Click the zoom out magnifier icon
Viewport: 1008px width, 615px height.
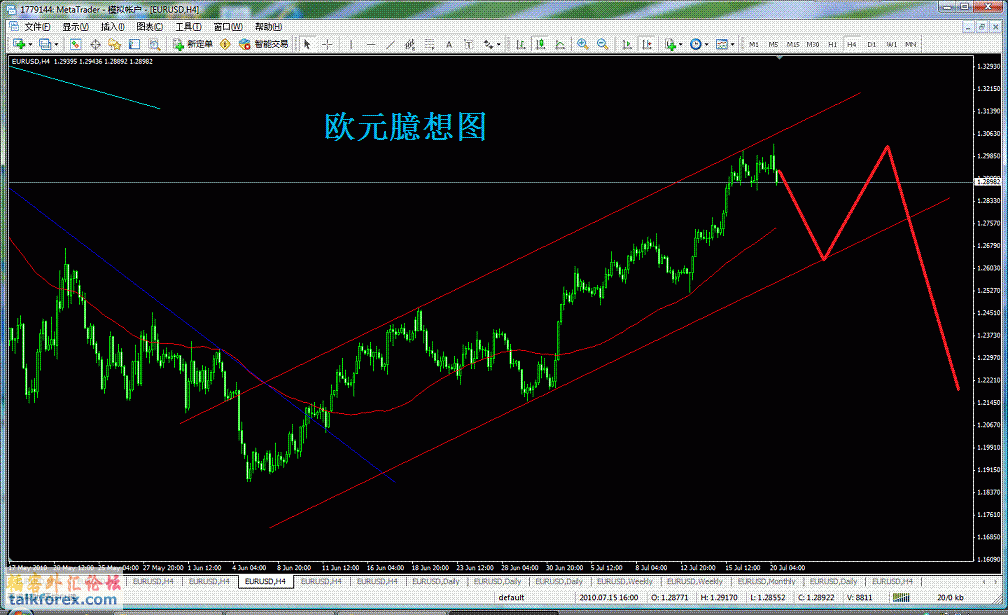[603, 44]
